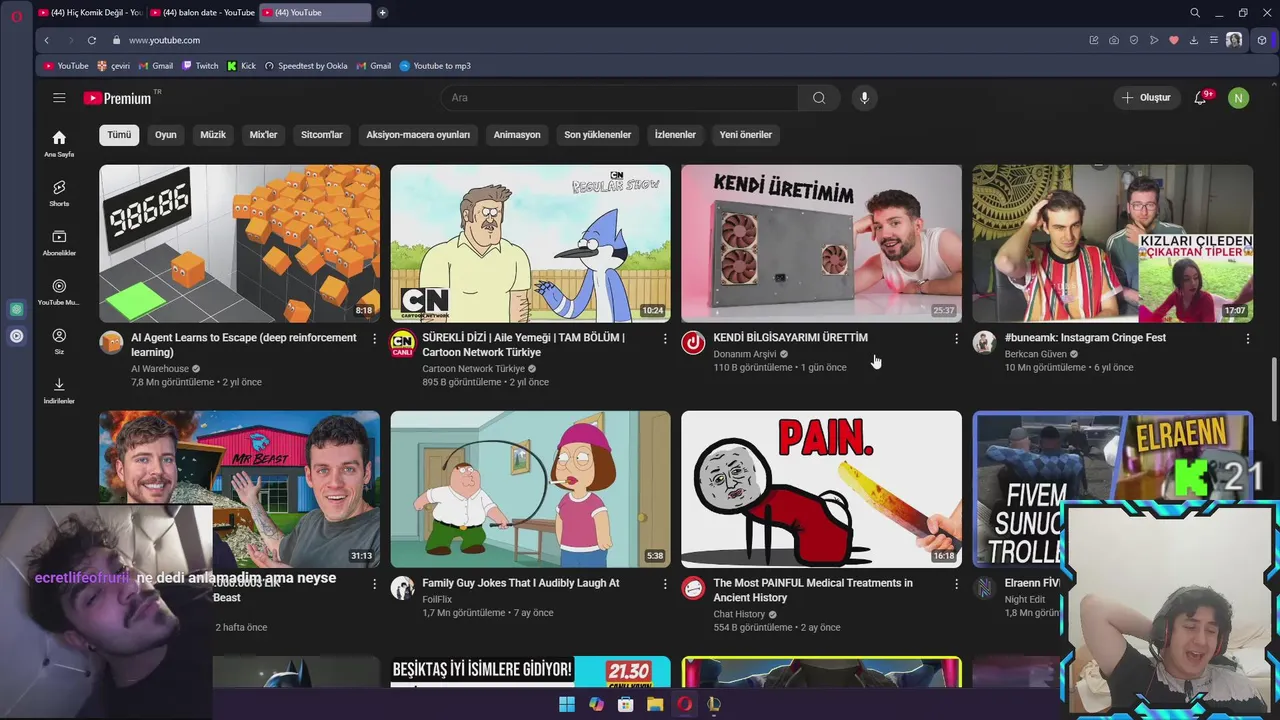Select the Animasyon filter chip
This screenshot has height=720, width=1280.
click(517, 135)
